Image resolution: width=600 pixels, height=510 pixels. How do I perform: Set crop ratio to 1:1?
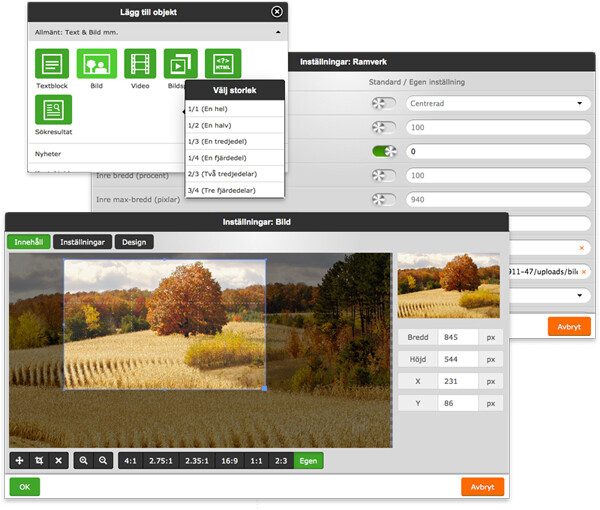pos(256,461)
